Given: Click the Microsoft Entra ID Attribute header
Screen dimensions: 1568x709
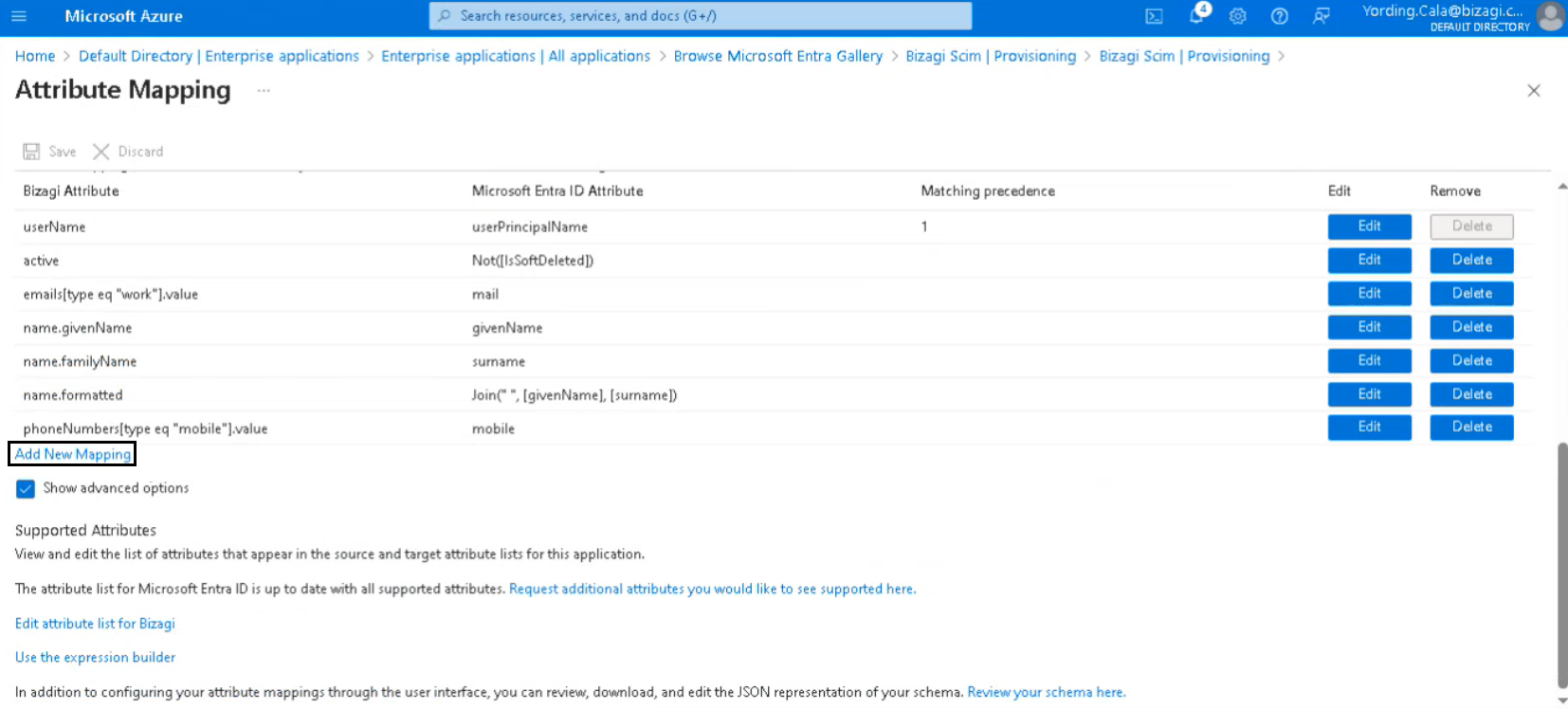Looking at the screenshot, I should click(x=557, y=191).
